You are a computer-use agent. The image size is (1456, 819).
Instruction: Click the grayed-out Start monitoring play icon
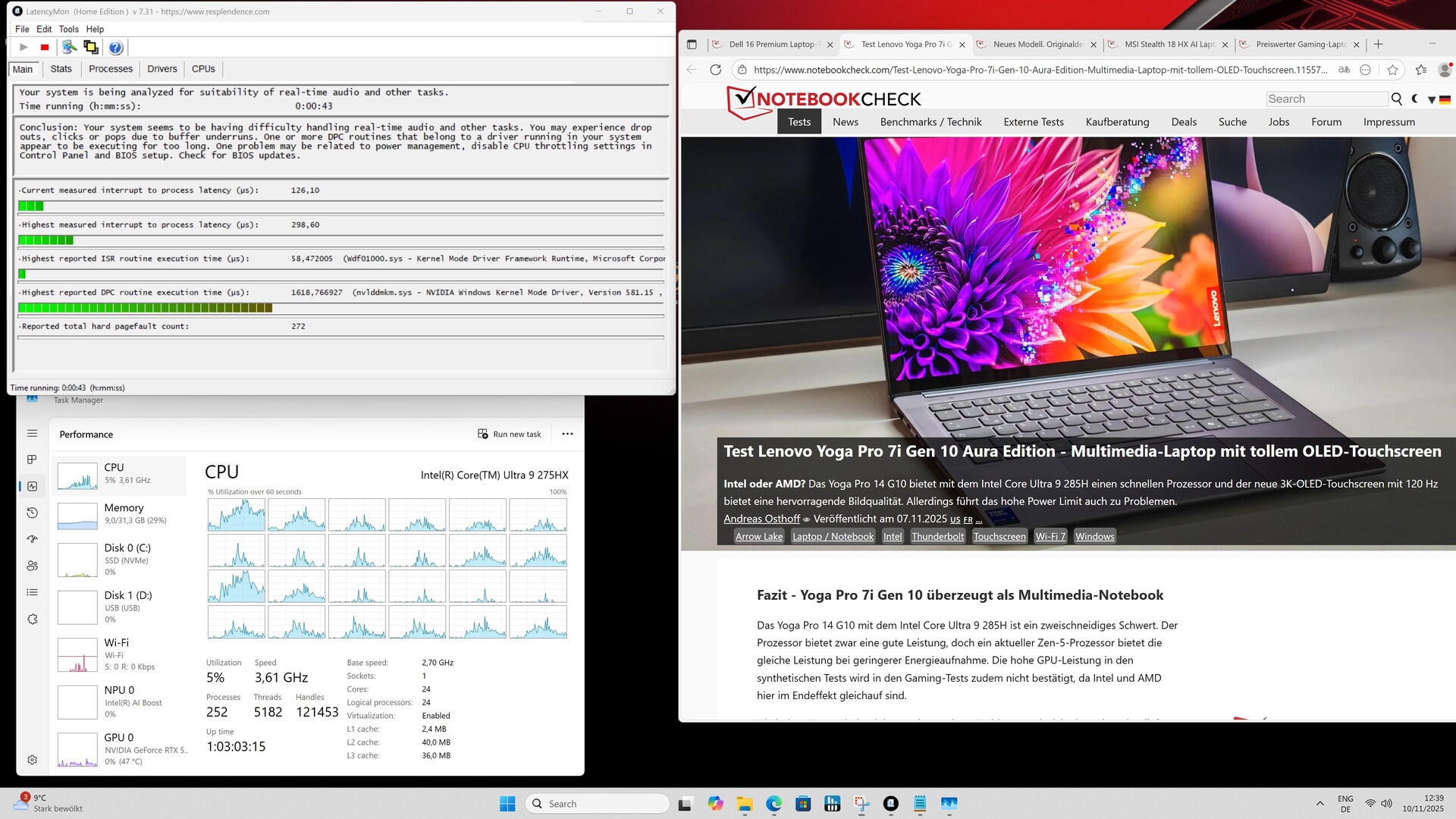point(24,48)
